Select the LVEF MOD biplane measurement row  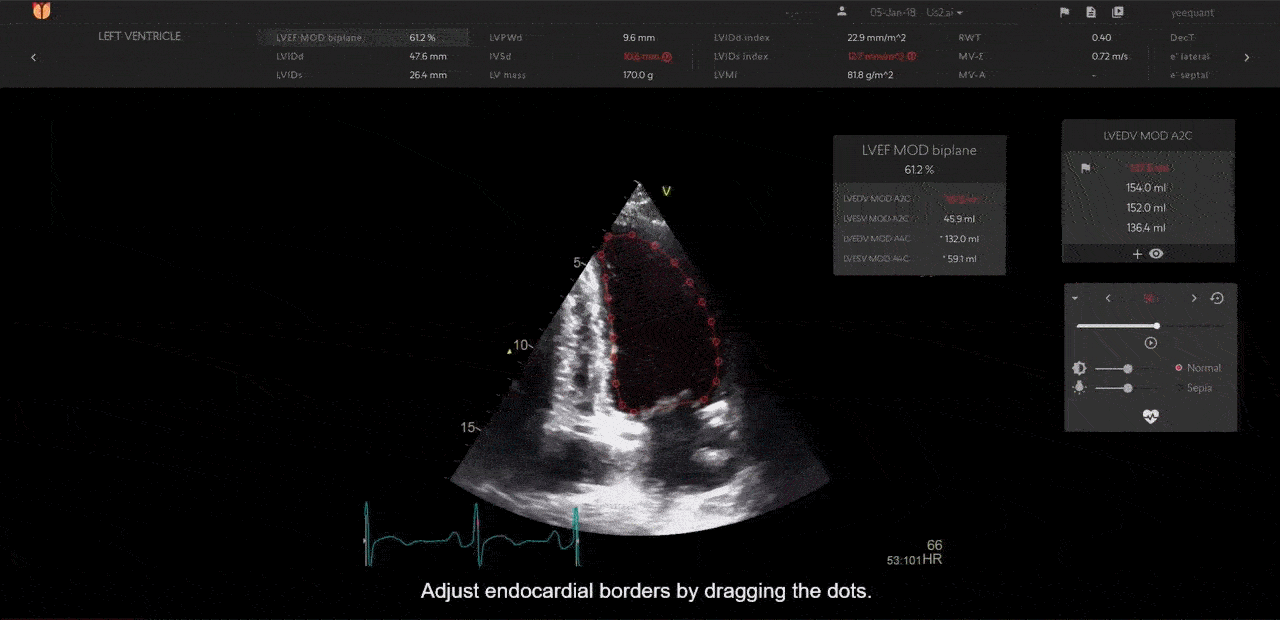(x=362, y=38)
